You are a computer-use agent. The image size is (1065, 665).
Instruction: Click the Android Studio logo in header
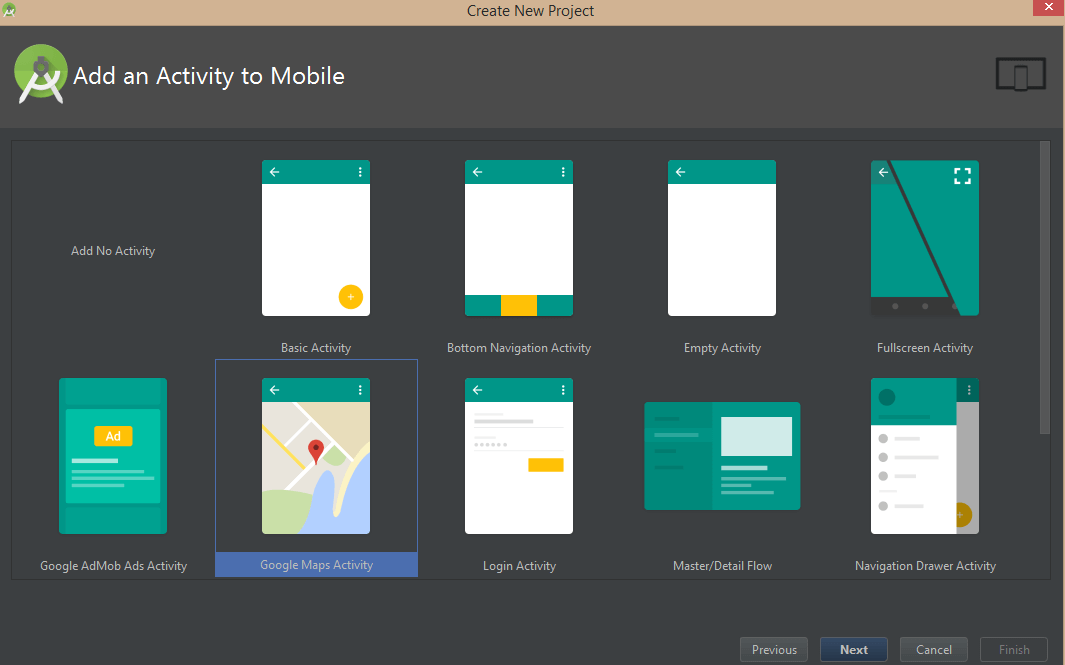click(41, 74)
